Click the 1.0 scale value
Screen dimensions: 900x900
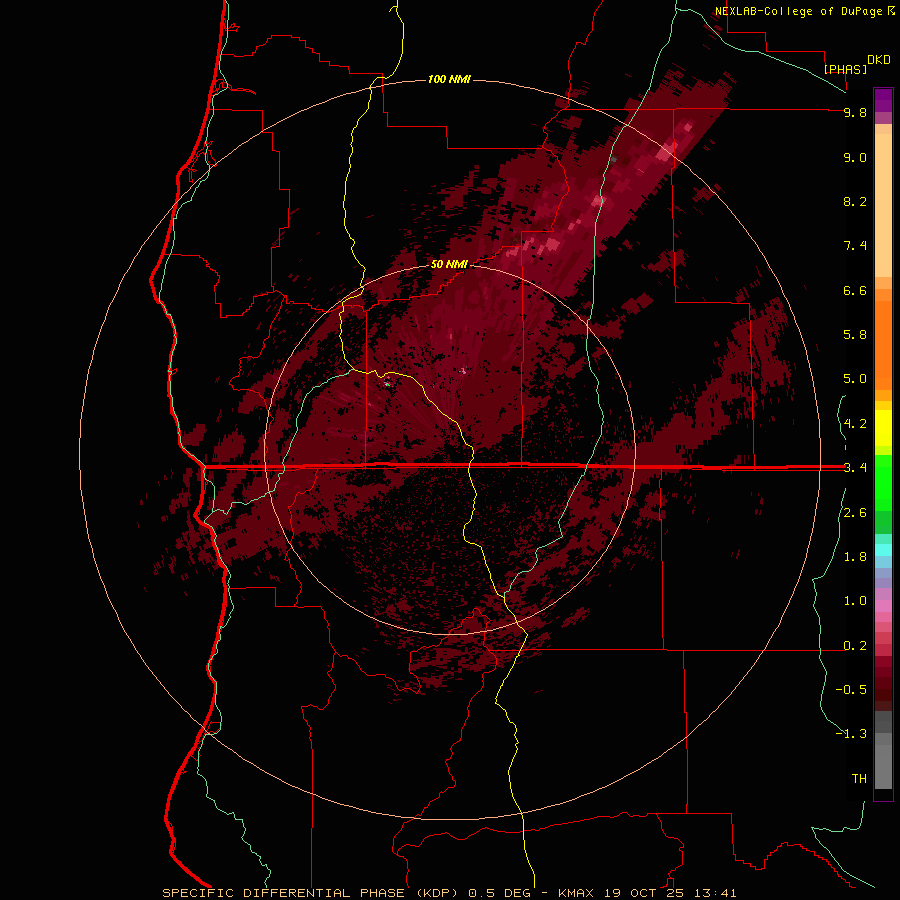tap(855, 601)
